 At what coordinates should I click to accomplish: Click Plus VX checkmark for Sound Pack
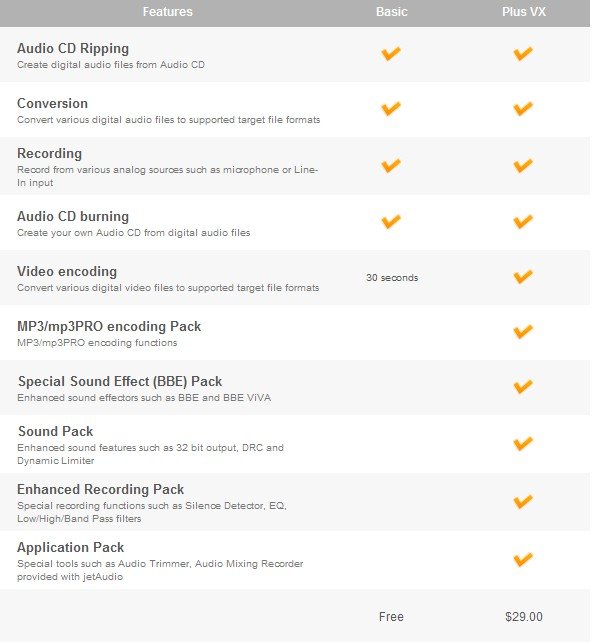click(x=523, y=443)
